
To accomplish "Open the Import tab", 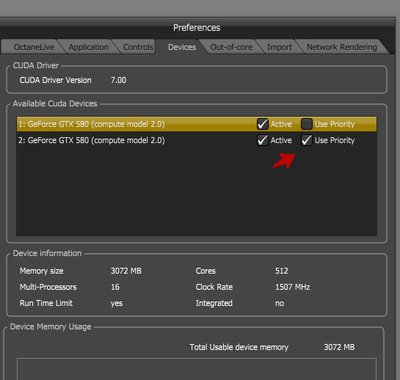I will 279,47.
